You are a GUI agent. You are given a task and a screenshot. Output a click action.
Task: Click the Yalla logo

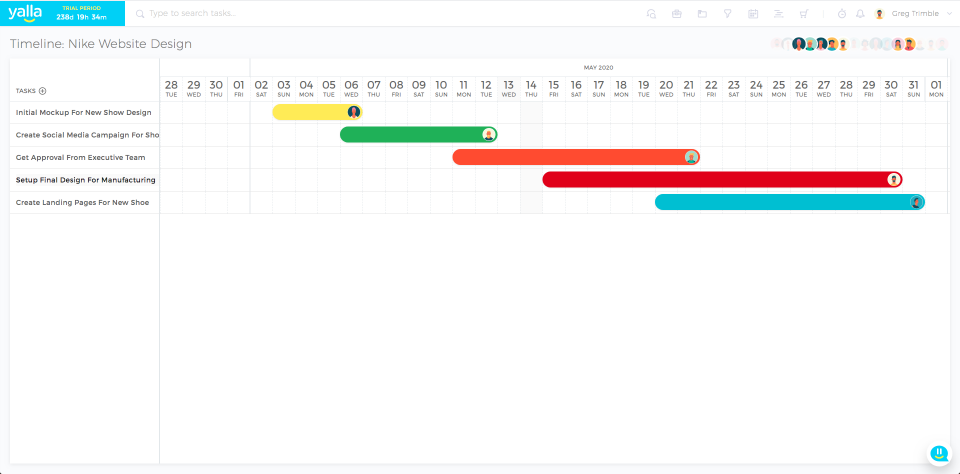click(x=25, y=13)
